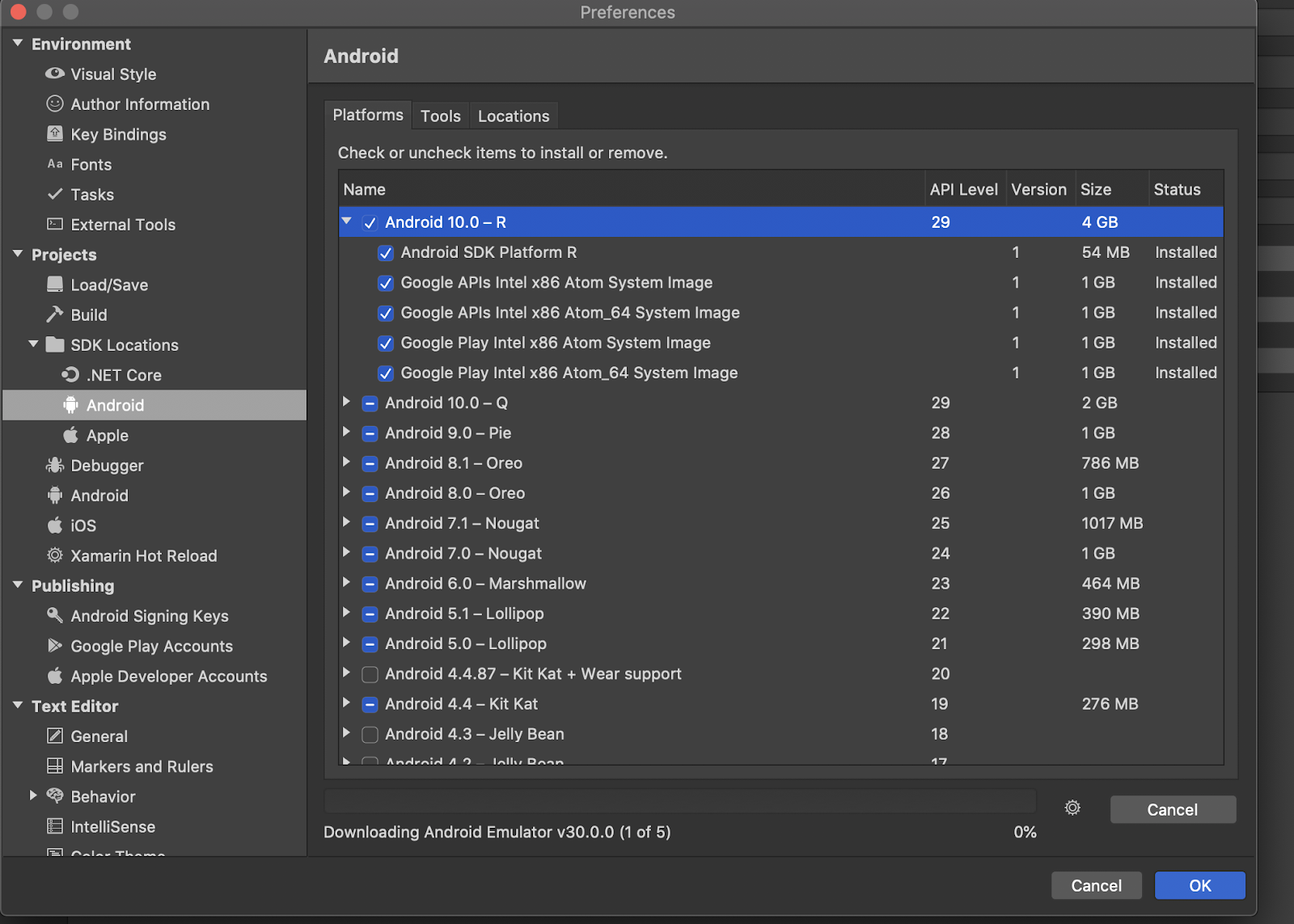Click the Text Editor General pencil icon
The width and height of the screenshot is (1294, 924).
(x=55, y=736)
